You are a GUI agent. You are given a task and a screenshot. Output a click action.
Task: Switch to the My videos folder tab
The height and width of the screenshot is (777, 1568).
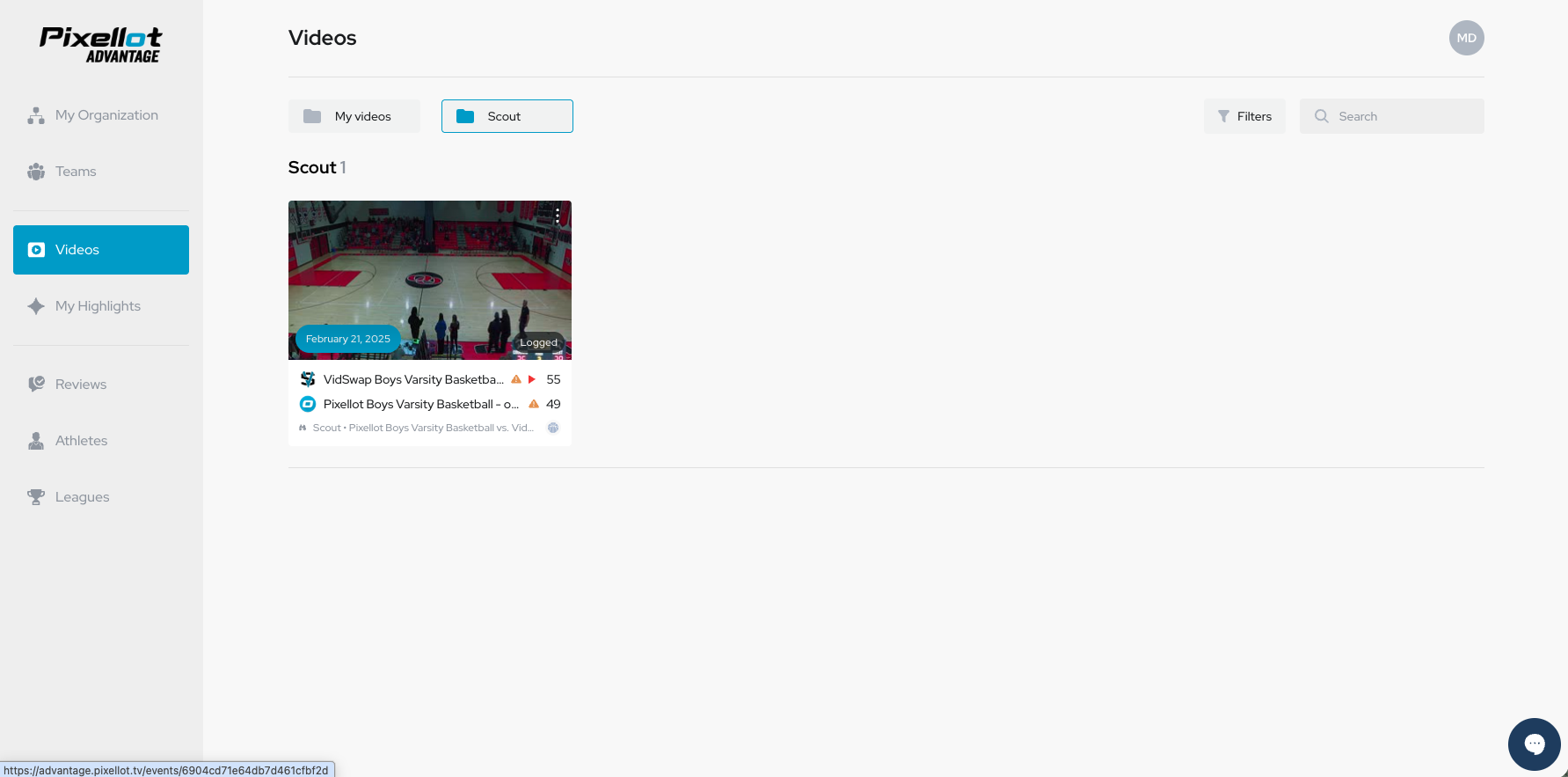click(354, 116)
